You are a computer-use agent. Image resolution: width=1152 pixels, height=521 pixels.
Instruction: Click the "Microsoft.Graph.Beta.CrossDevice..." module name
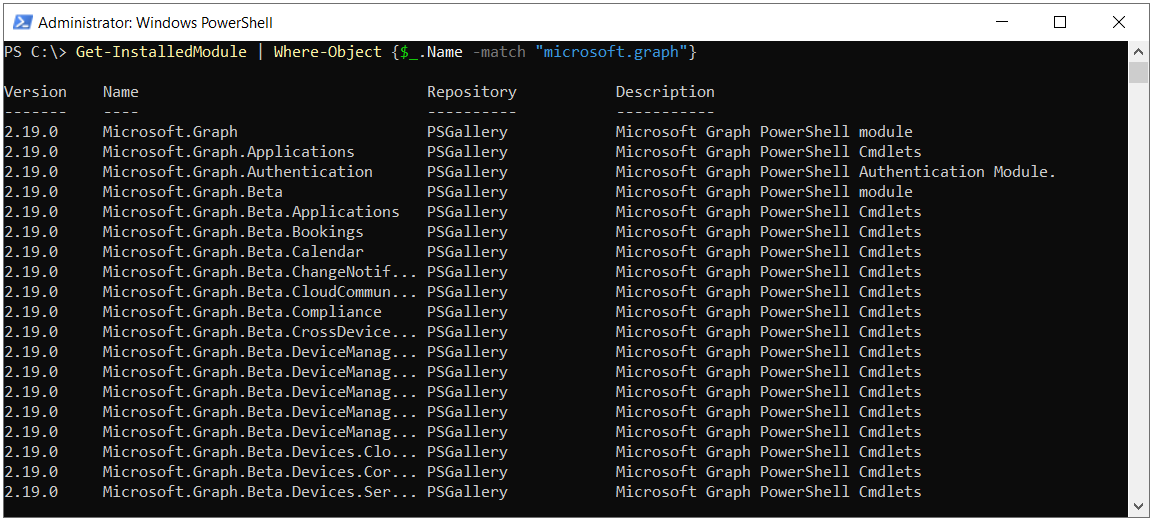(x=260, y=331)
